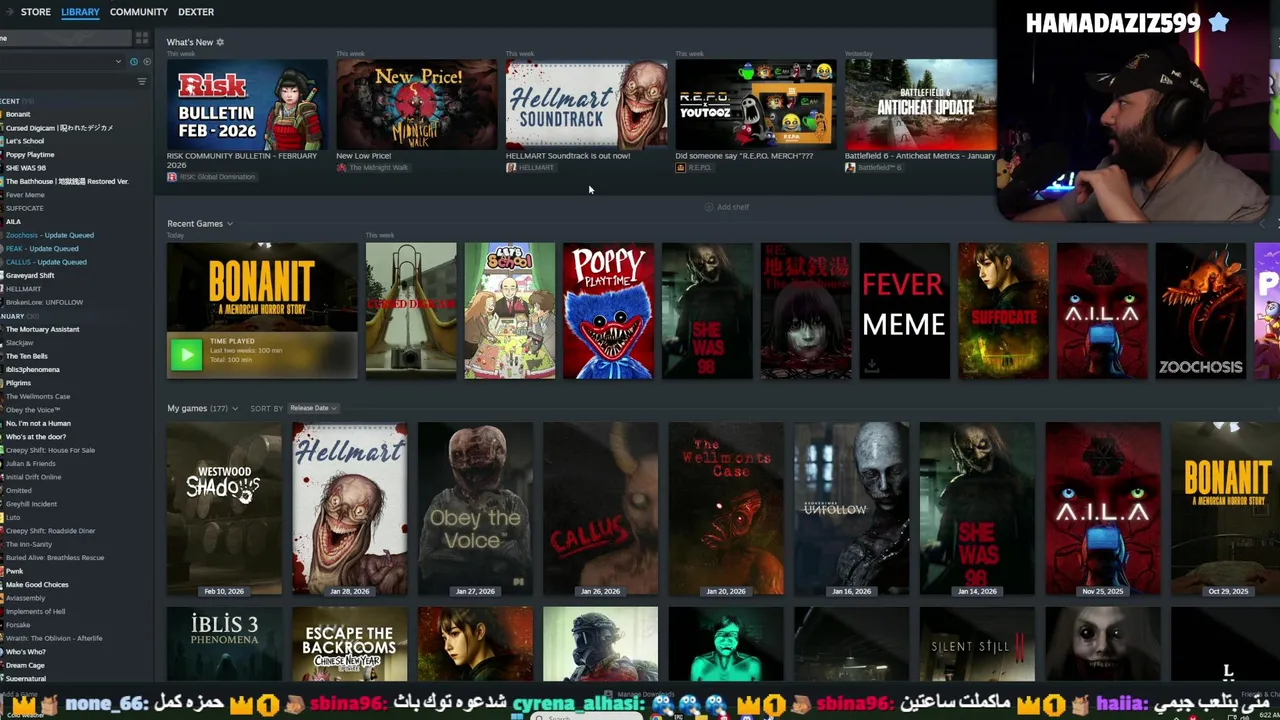
Task: Select Poppy Playtime cover in Recent Games
Action: [608, 311]
